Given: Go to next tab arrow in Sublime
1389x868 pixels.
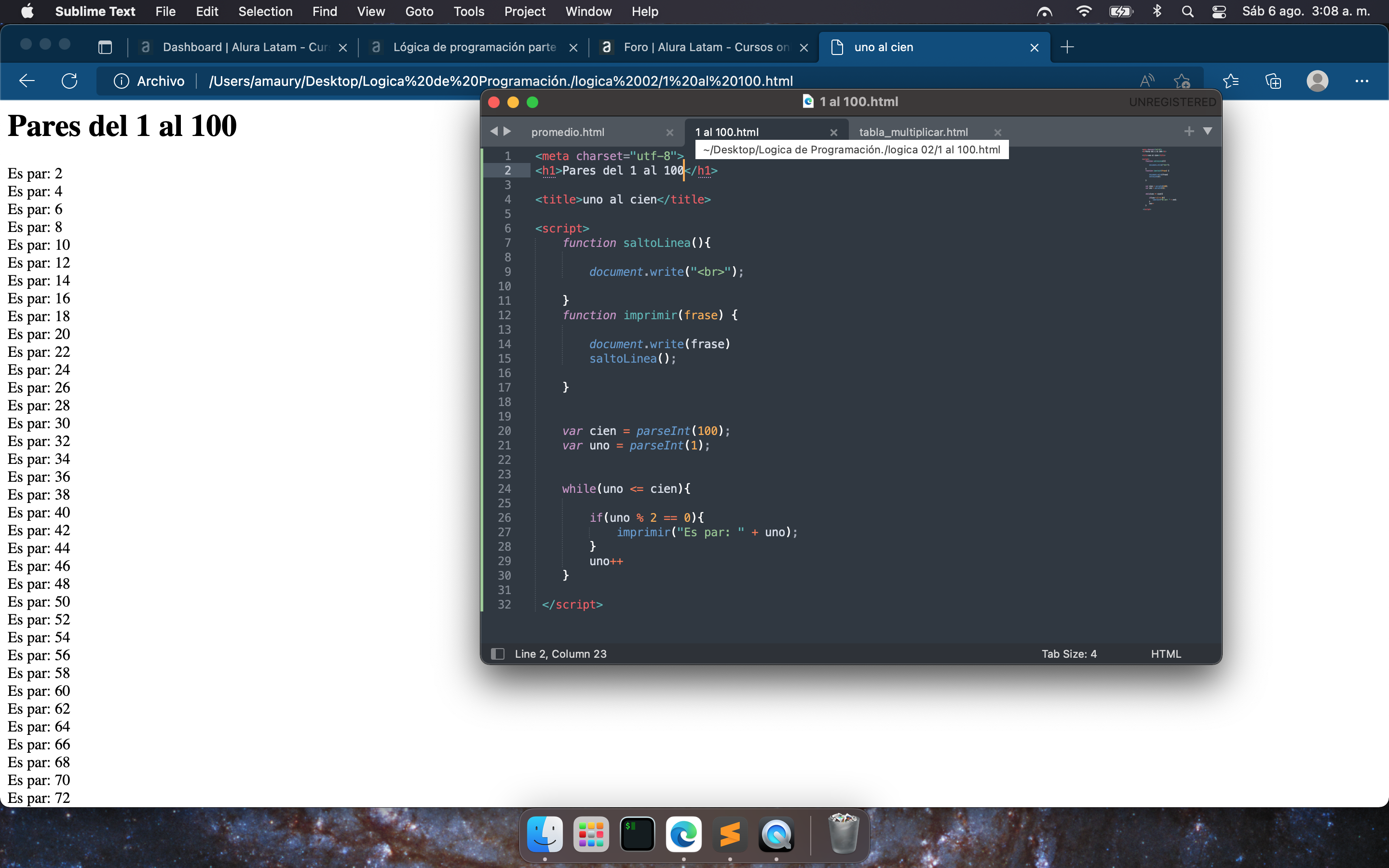Looking at the screenshot, I should [x=507, y=132].
